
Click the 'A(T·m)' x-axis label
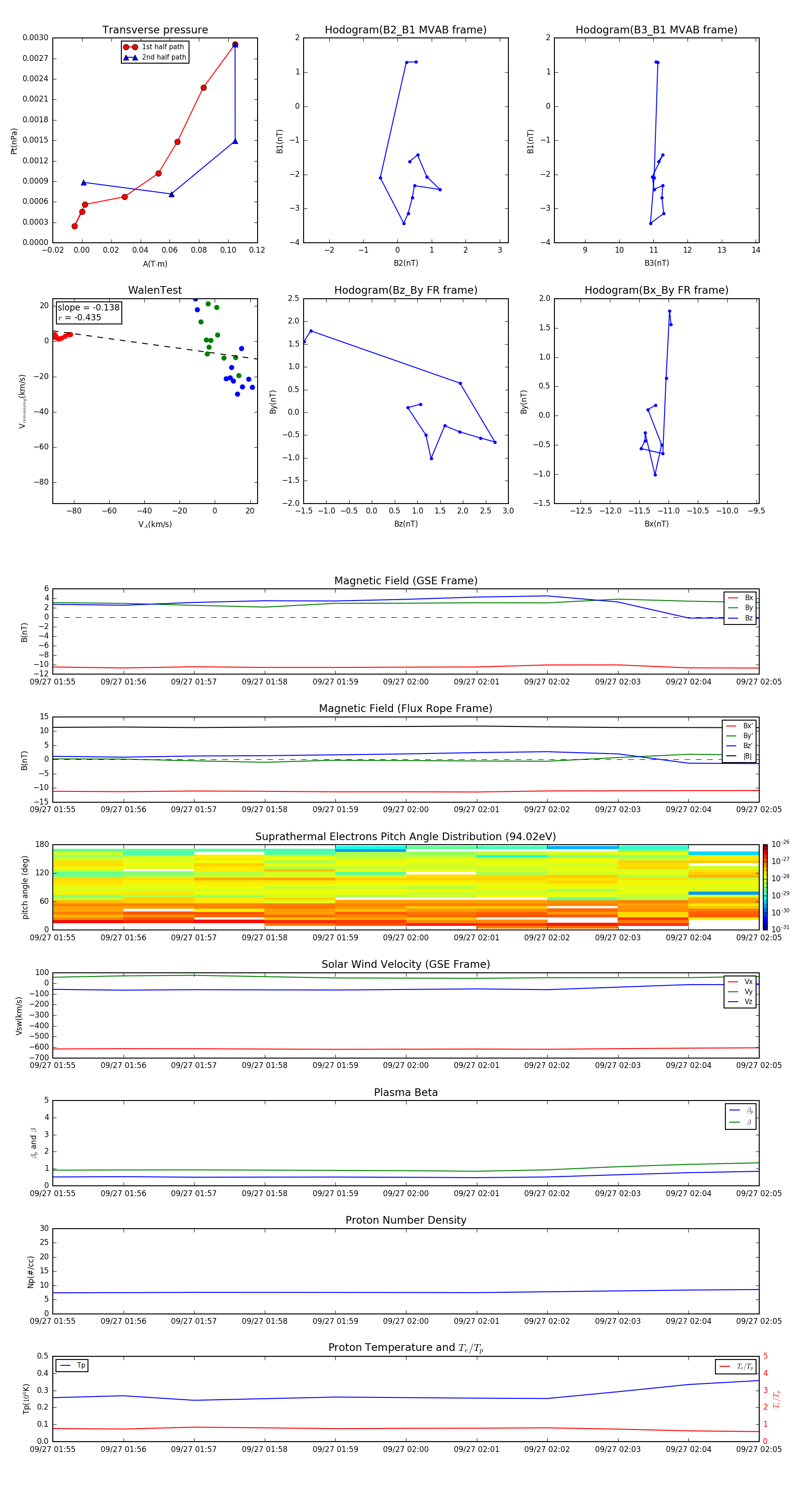(155, 264)
